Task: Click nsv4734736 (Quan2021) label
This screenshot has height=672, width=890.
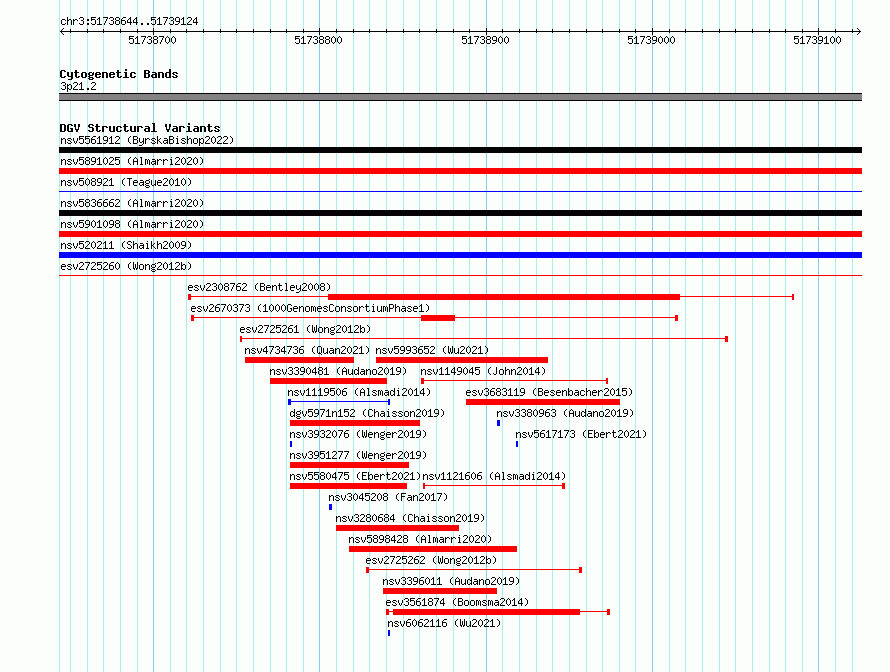Action: pos(307,350)
